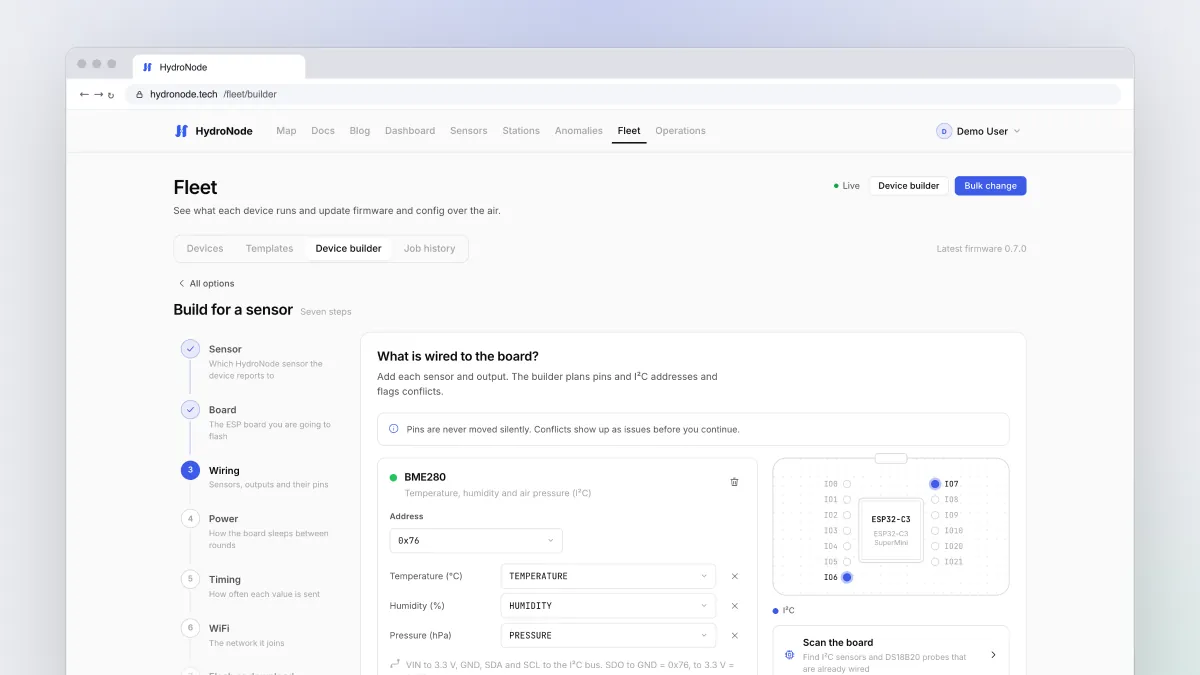This screenshot has height=675, width=1200.
Task: Select the IO7 pin on board
Action: 935,484
